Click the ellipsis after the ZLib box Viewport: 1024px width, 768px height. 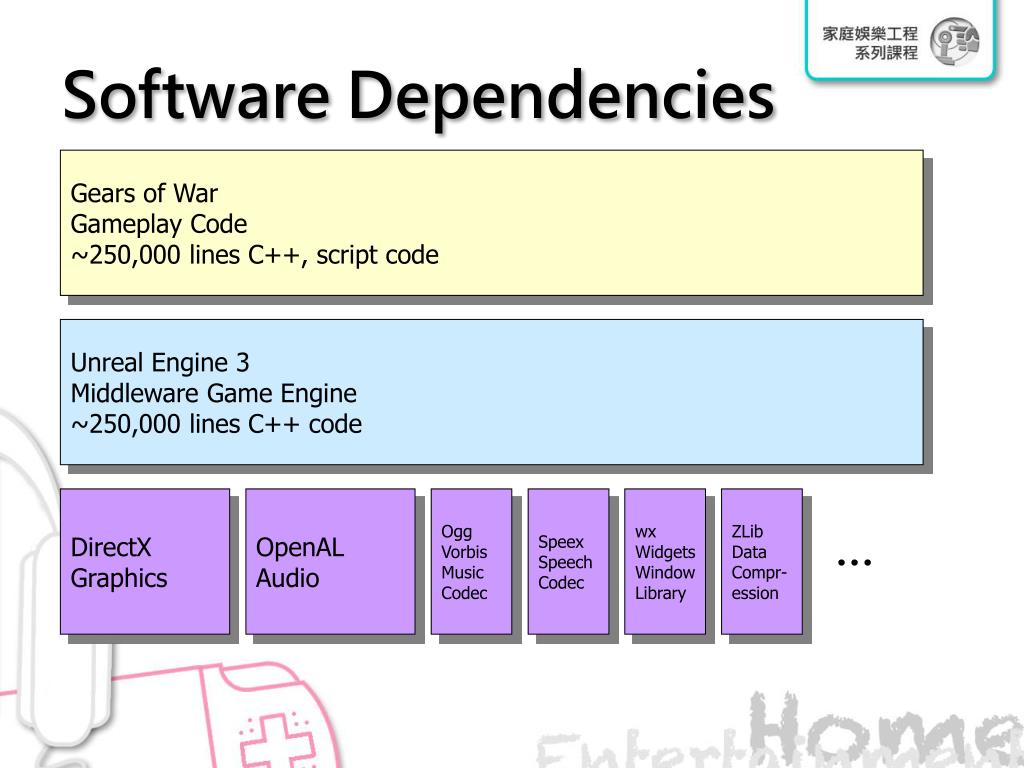click(854, 562)
